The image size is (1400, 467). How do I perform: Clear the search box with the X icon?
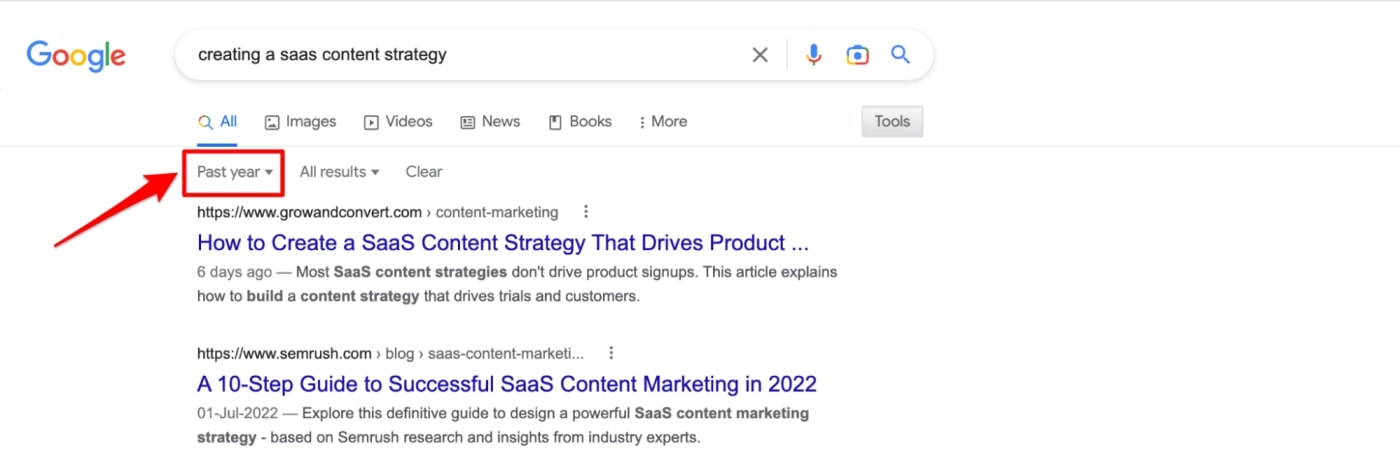[x=760, y=55]
